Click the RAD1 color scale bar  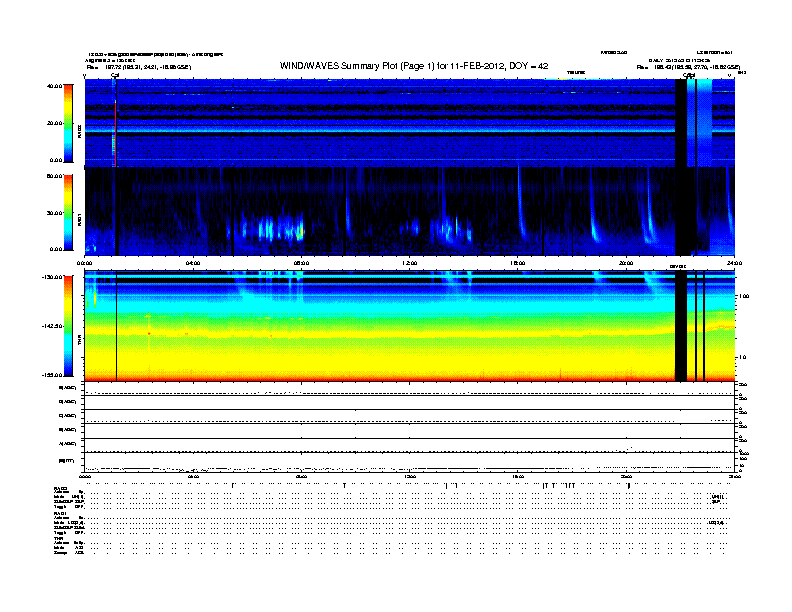(x=68, y=212)
